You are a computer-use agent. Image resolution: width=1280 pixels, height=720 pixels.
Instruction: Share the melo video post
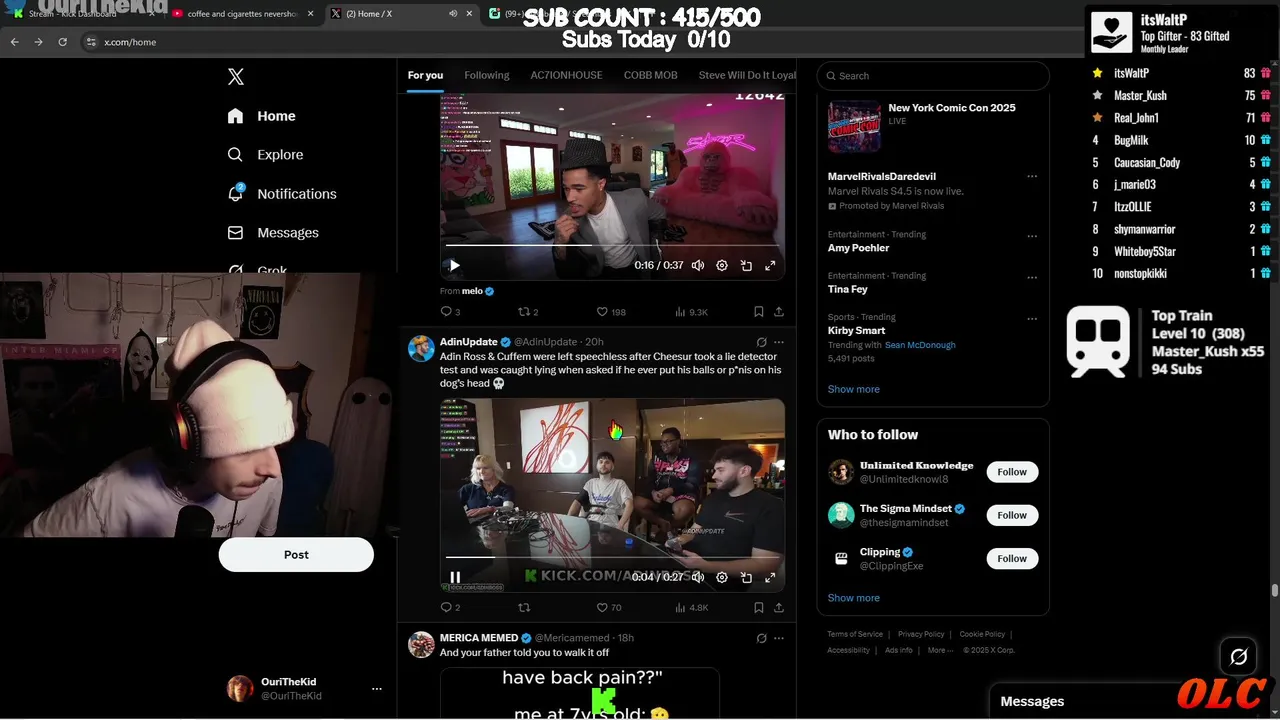[779, 312]
